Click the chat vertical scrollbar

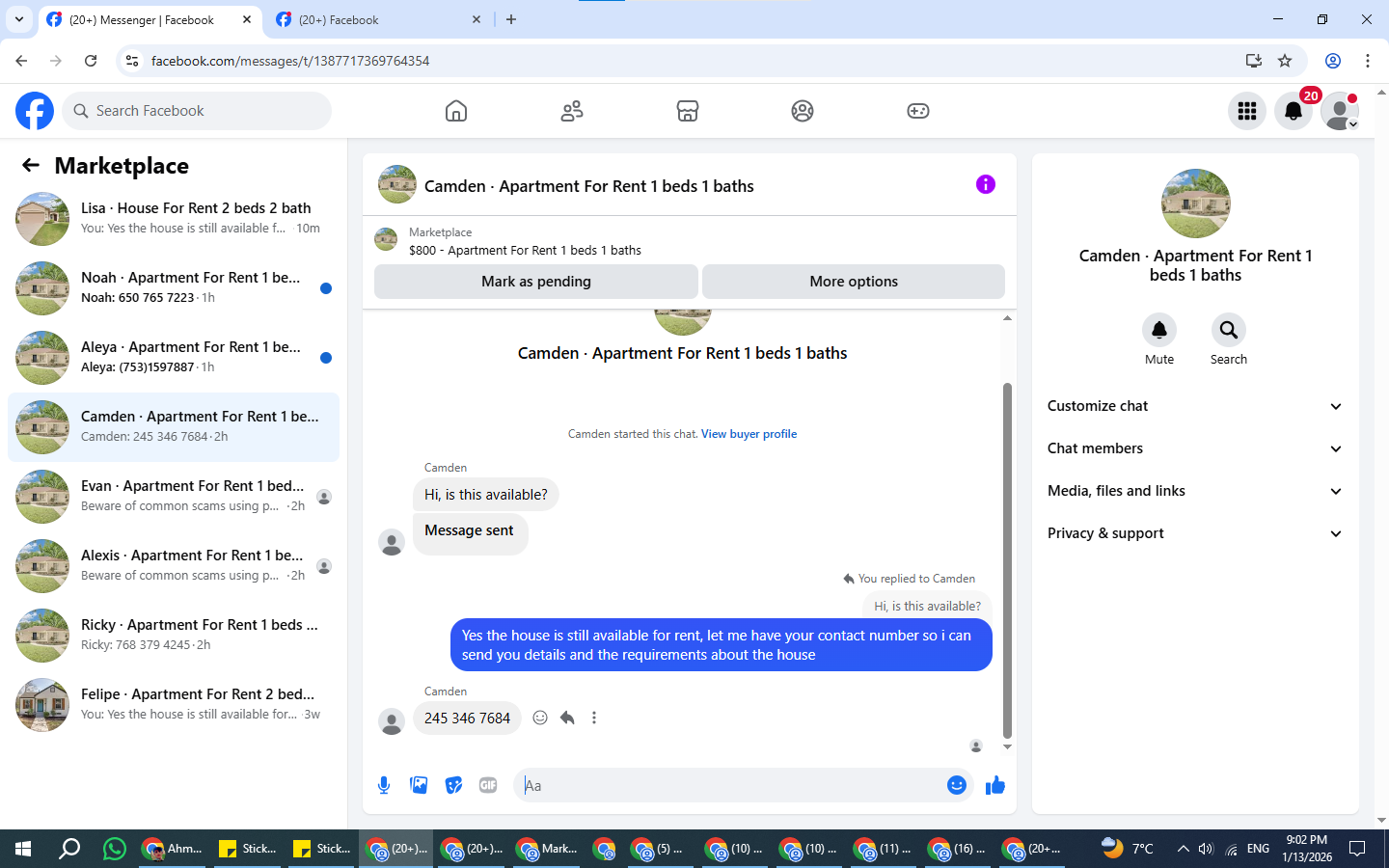(1007, 559)
